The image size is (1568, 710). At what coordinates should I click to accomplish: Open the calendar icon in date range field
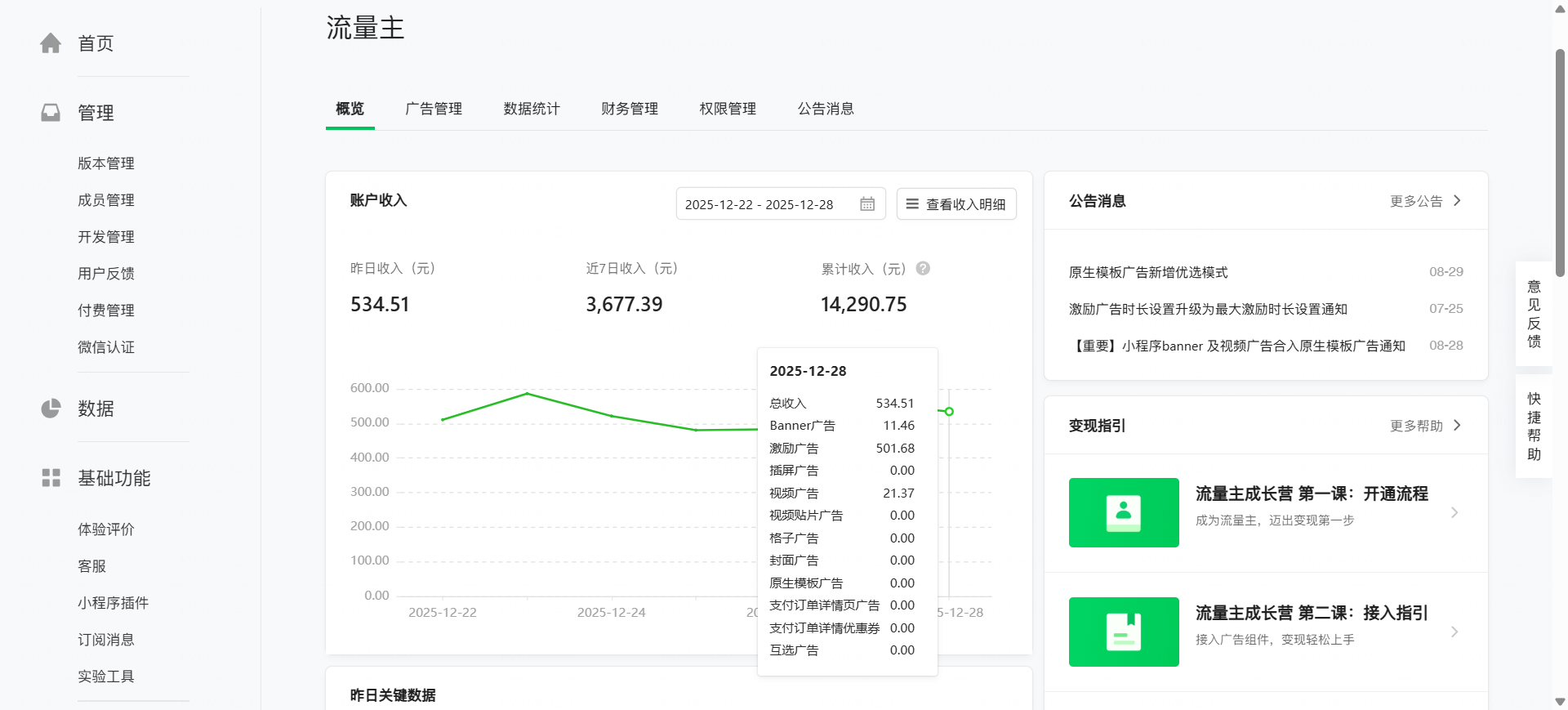pos(867,204)
